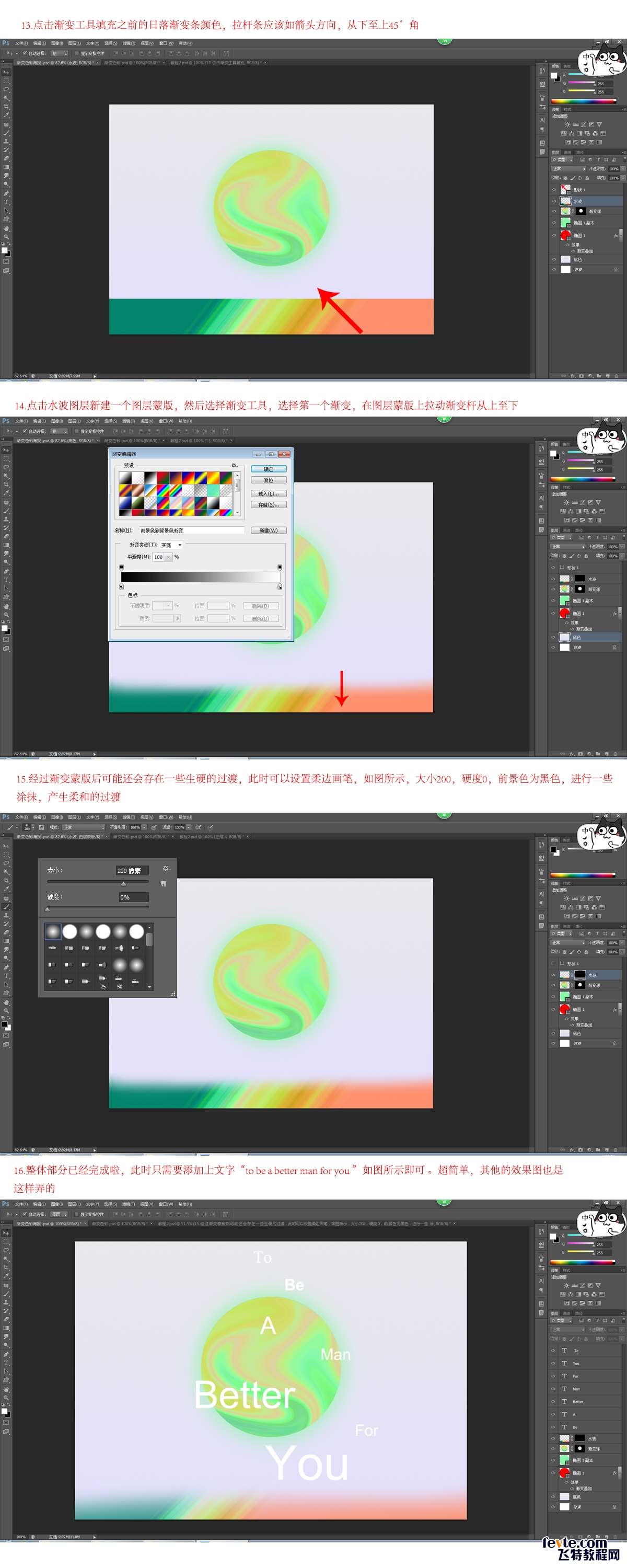Toggle 自动选择 checkbox in step 13 options bar
Image resolution: width=627 pixels, height=1568 pixels.
click(25, 53)
